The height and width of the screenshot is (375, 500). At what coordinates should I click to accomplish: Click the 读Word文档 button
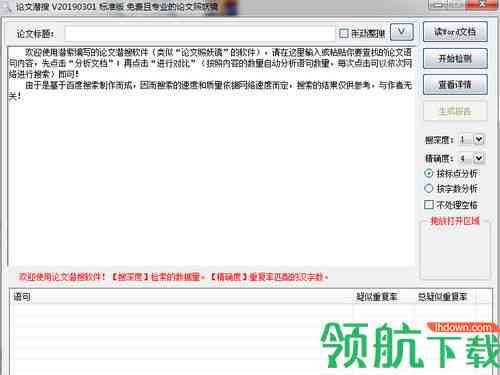[x=455, y=32]
